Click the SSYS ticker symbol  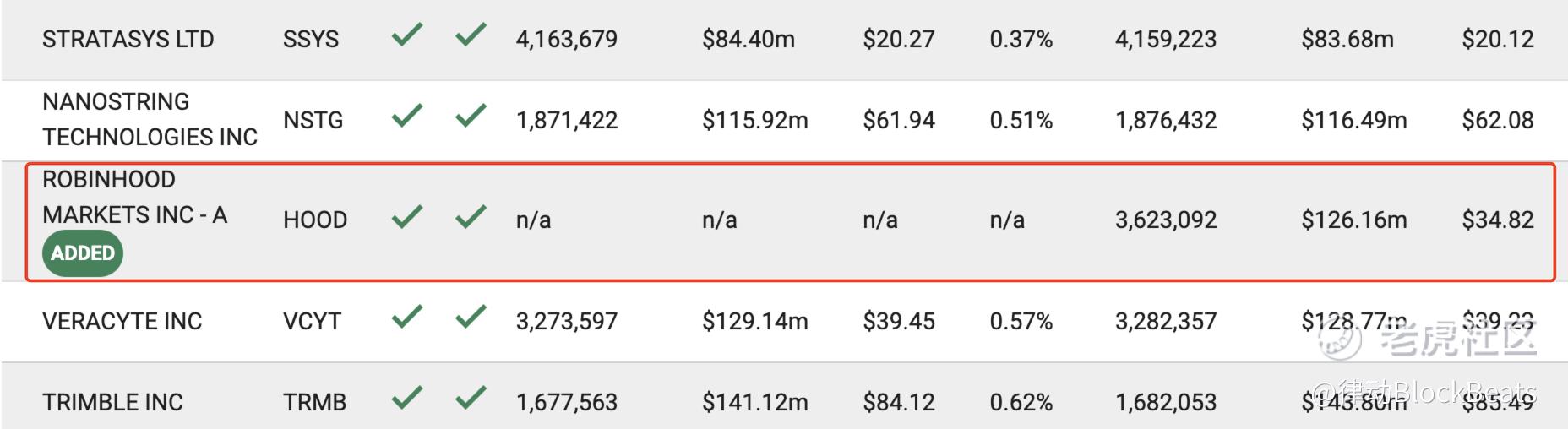click(311, 40)
